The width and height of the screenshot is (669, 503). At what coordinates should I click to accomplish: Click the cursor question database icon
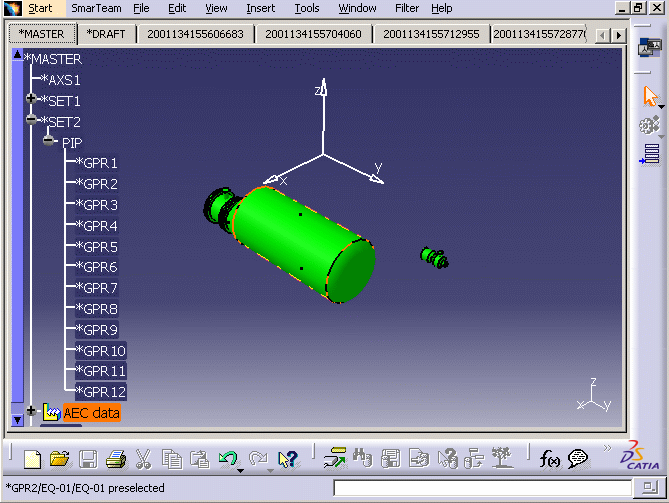click(x=447, y=459)
